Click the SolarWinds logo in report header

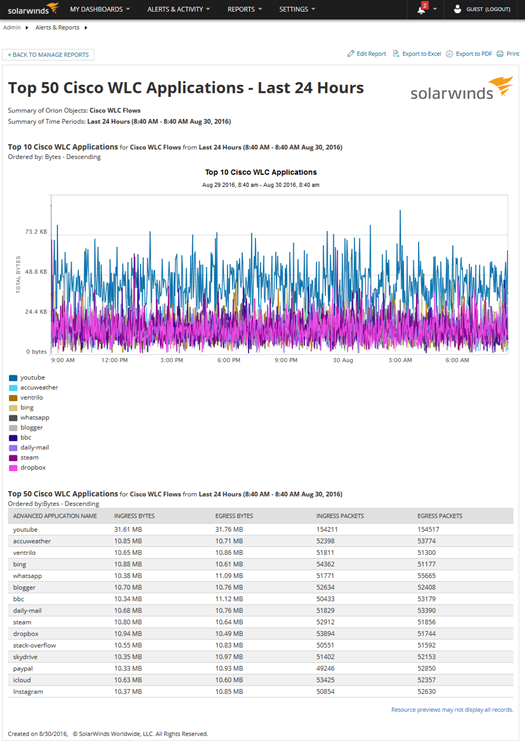[462, 88]
